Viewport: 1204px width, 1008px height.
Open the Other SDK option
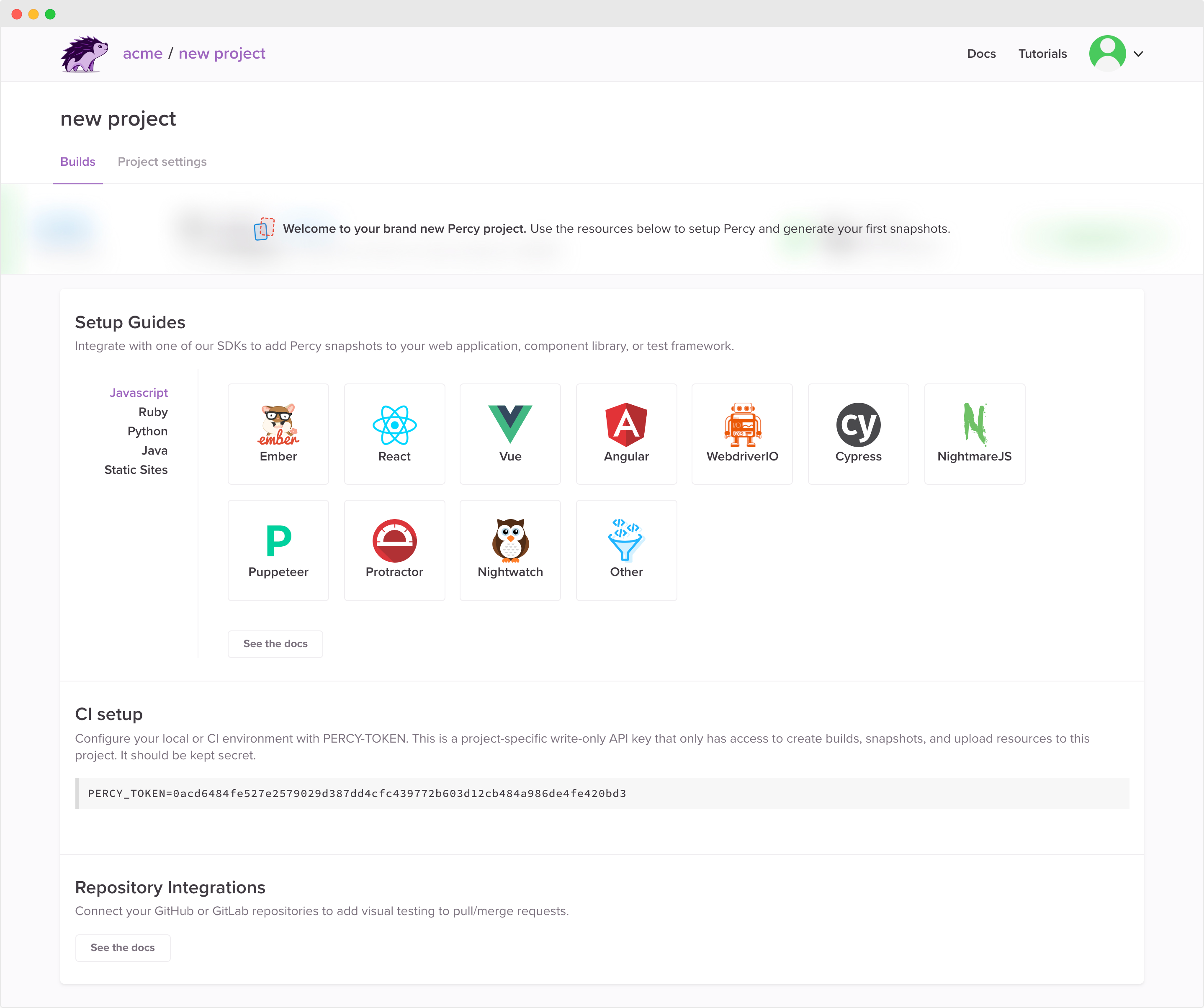(x=626, y=550)
